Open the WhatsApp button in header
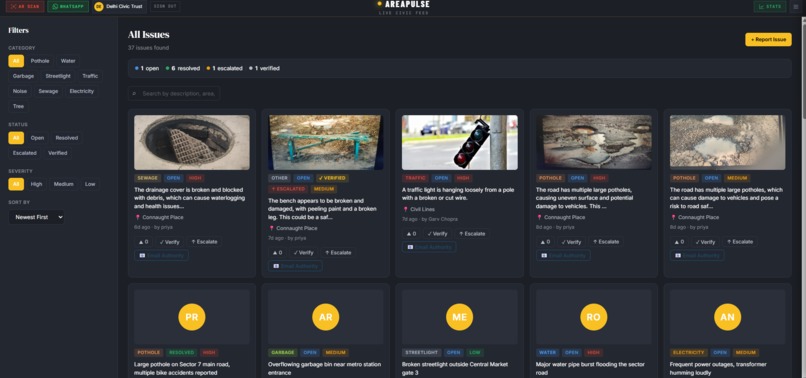 pos(68,7)
